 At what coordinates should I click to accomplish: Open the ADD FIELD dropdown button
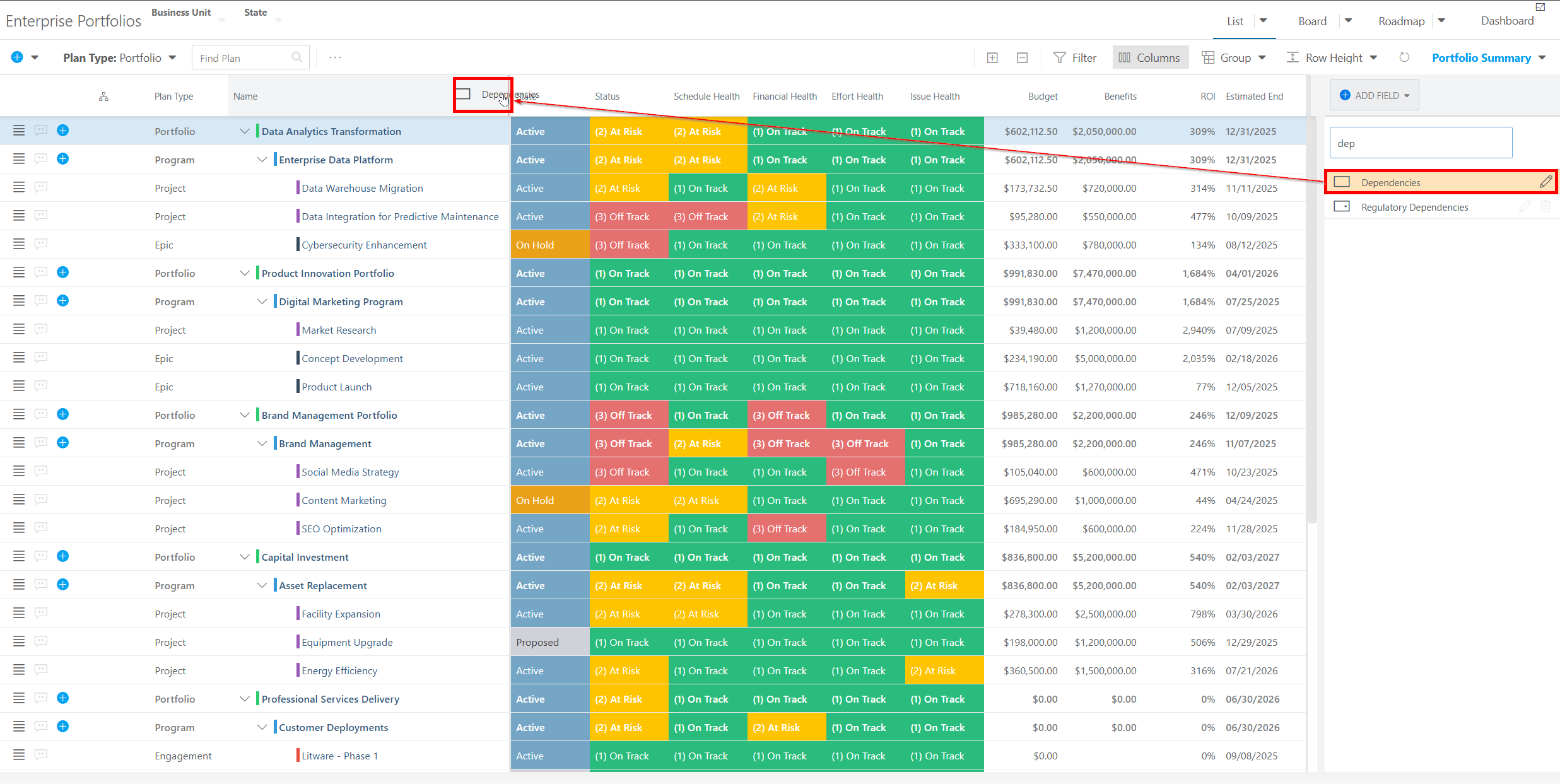1374,95
